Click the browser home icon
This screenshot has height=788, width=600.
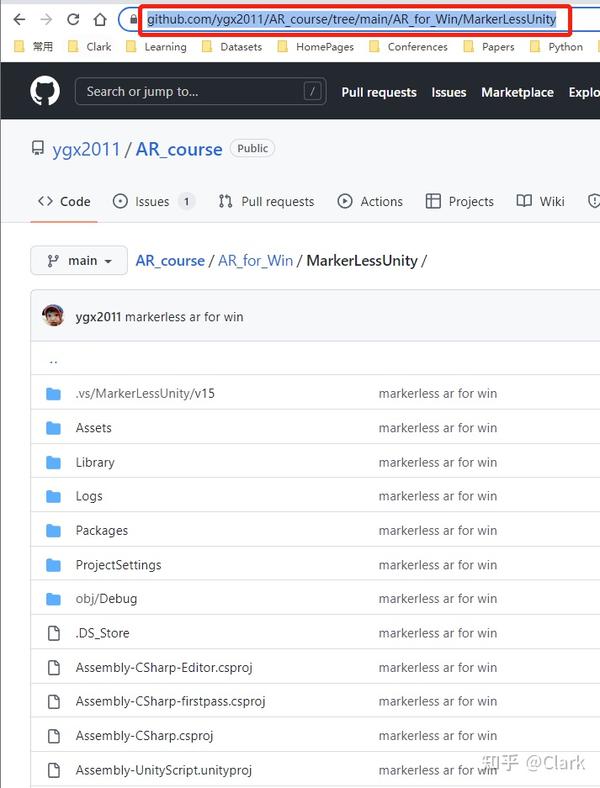[100, 20]
